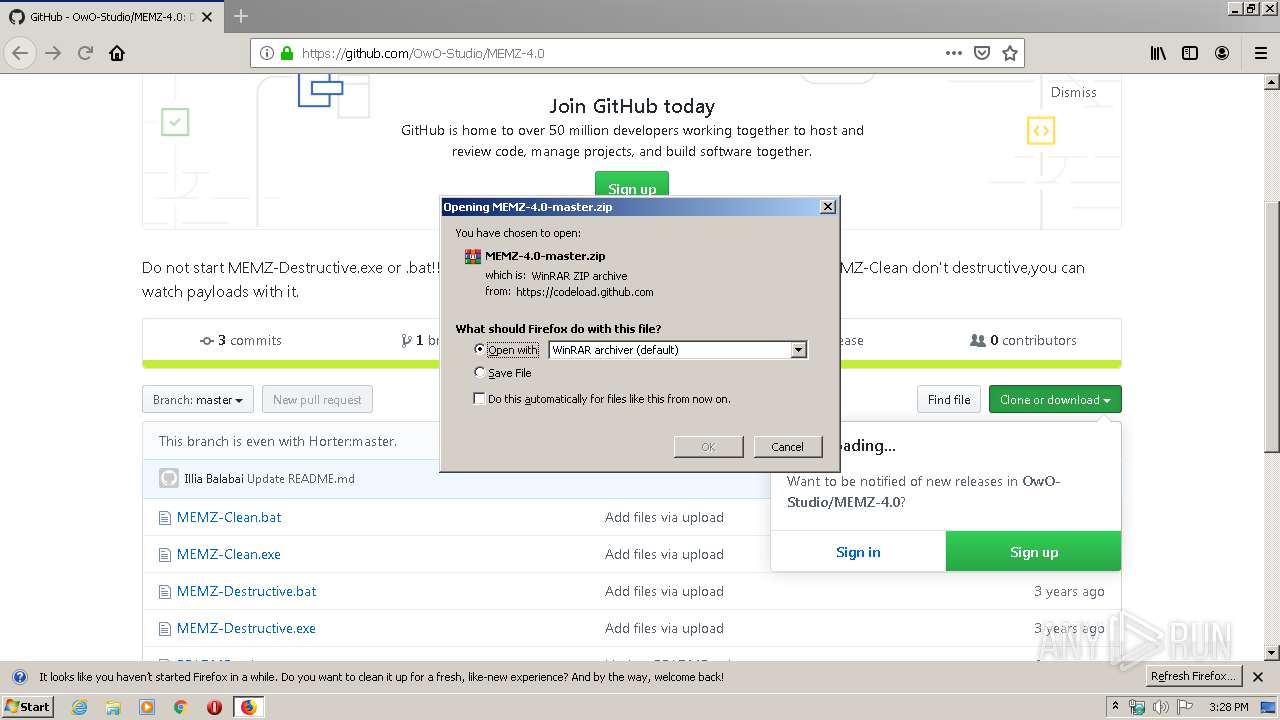The image size is (1280, 720).
Task: Open the MEMZ-Clean.exe file link
Action: (229, 555)
